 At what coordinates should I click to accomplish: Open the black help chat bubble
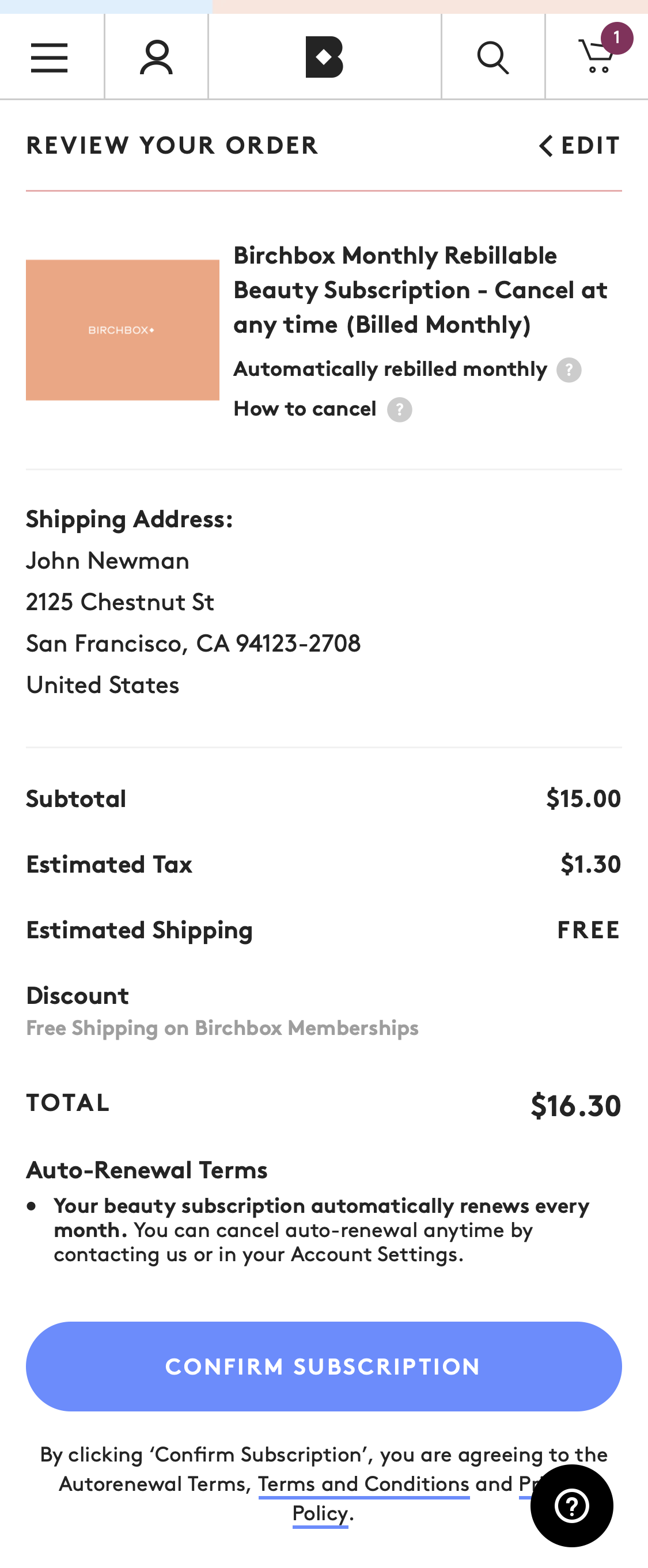point(571,1506)
